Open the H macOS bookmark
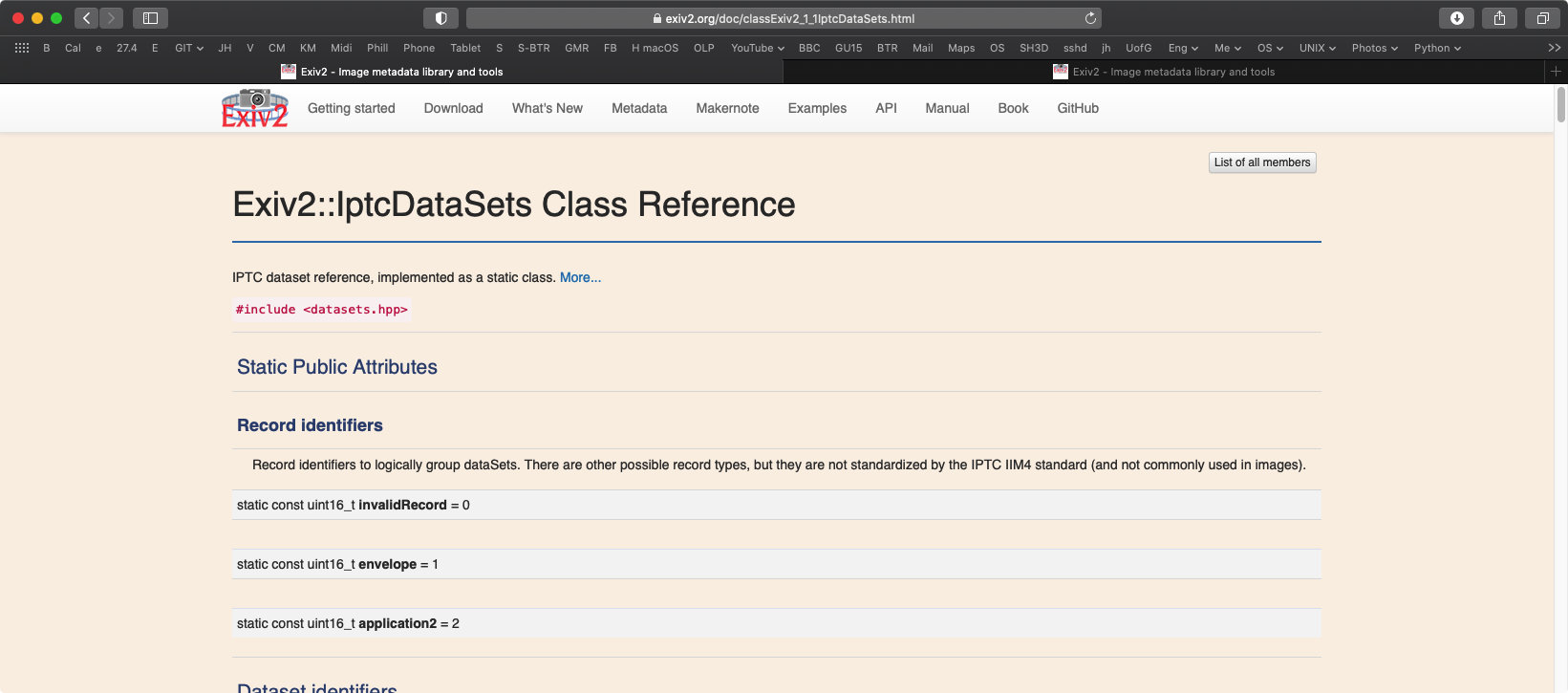This screenshot has width=1568, height=693. click(x=655, y=48)
